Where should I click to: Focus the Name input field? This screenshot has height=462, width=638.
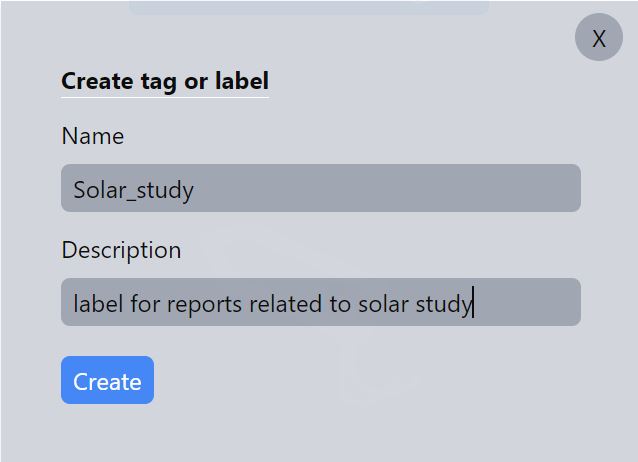coord(320,189)
